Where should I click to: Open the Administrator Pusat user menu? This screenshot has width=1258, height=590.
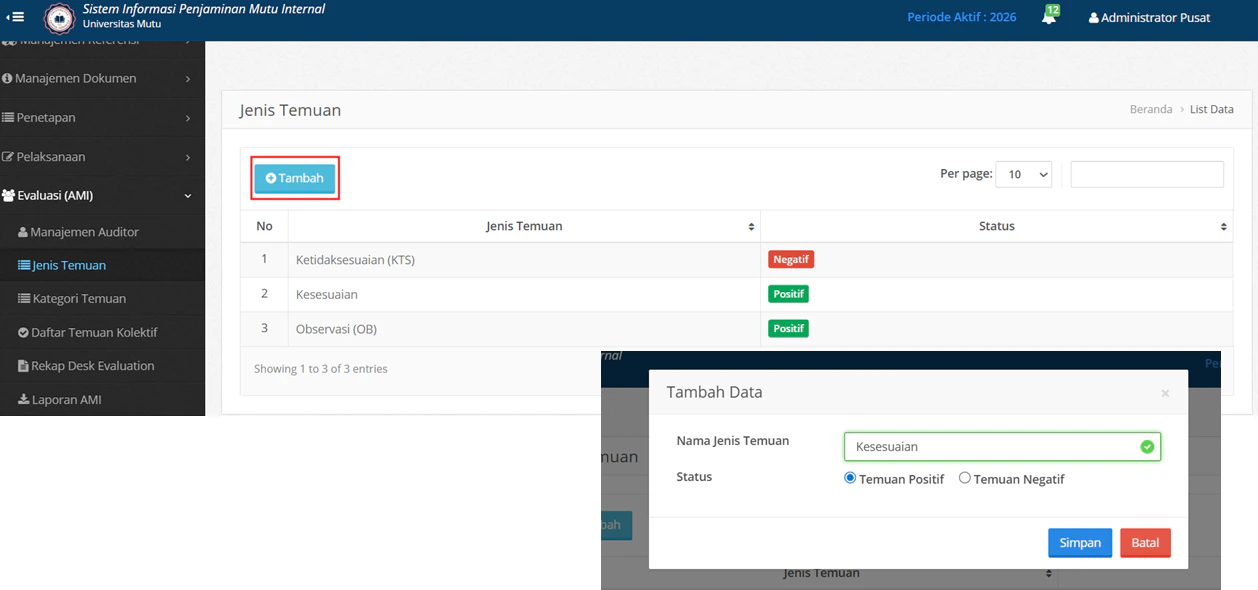(1149, 17)
